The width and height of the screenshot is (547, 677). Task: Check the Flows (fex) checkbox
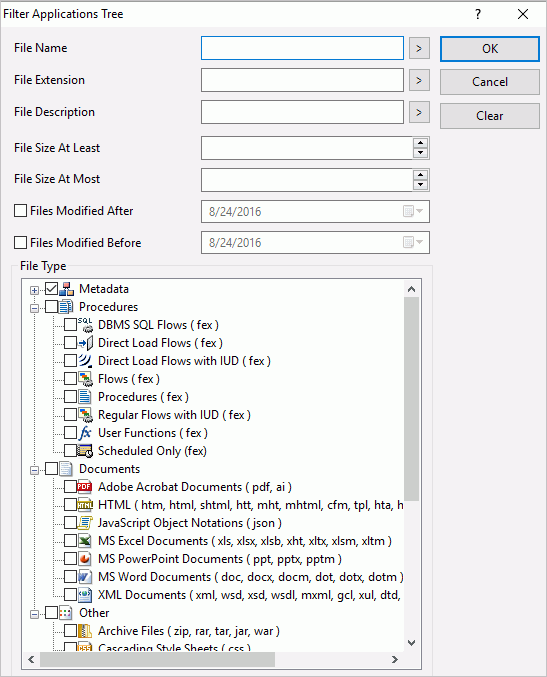click(70, 379)
